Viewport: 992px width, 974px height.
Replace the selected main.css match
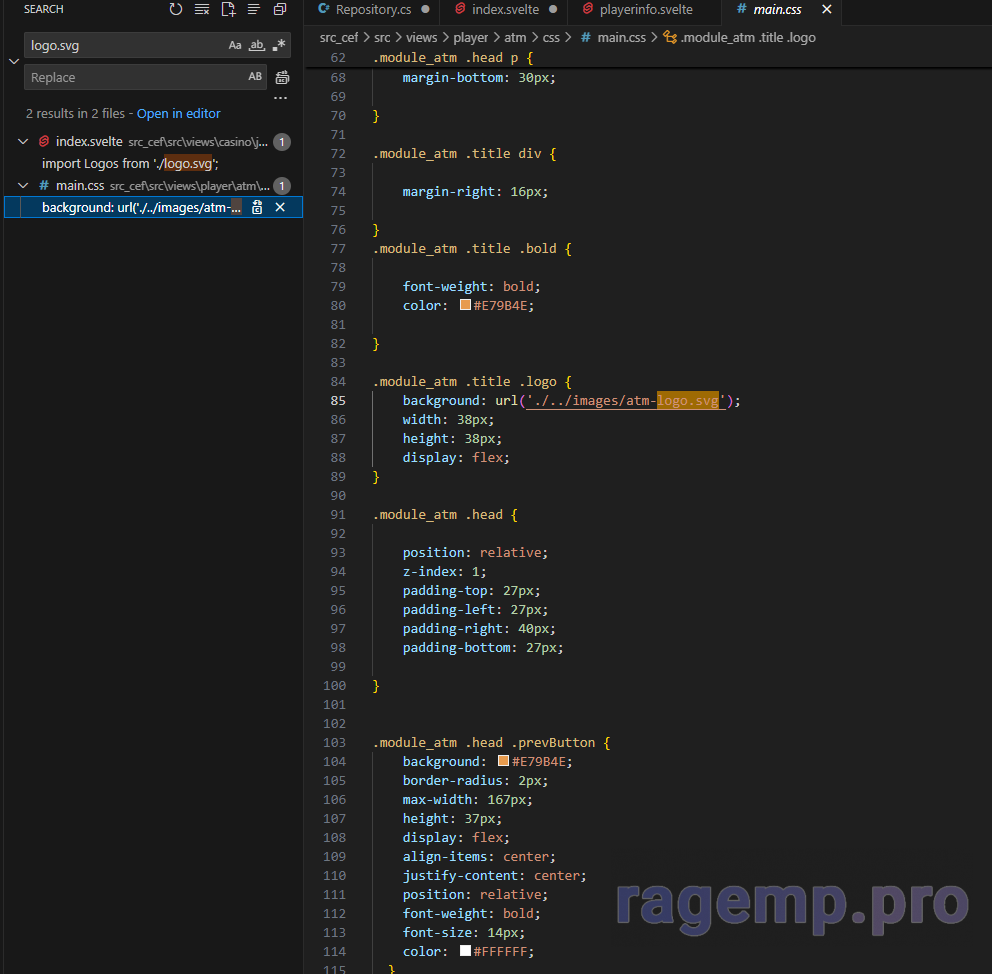257,207
